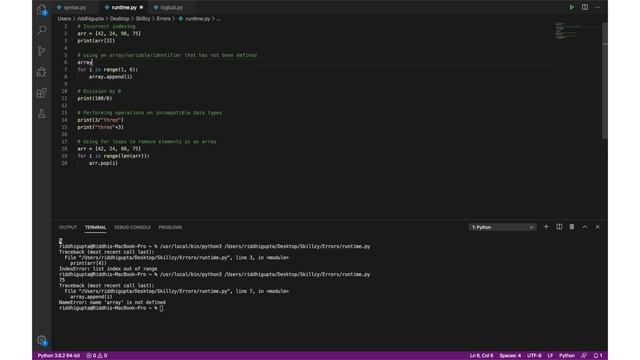Click 'Errors' in the breadcrumb path
Image resolution: width=640 pixels, height=360 pixels.
(x=163, y=19)
